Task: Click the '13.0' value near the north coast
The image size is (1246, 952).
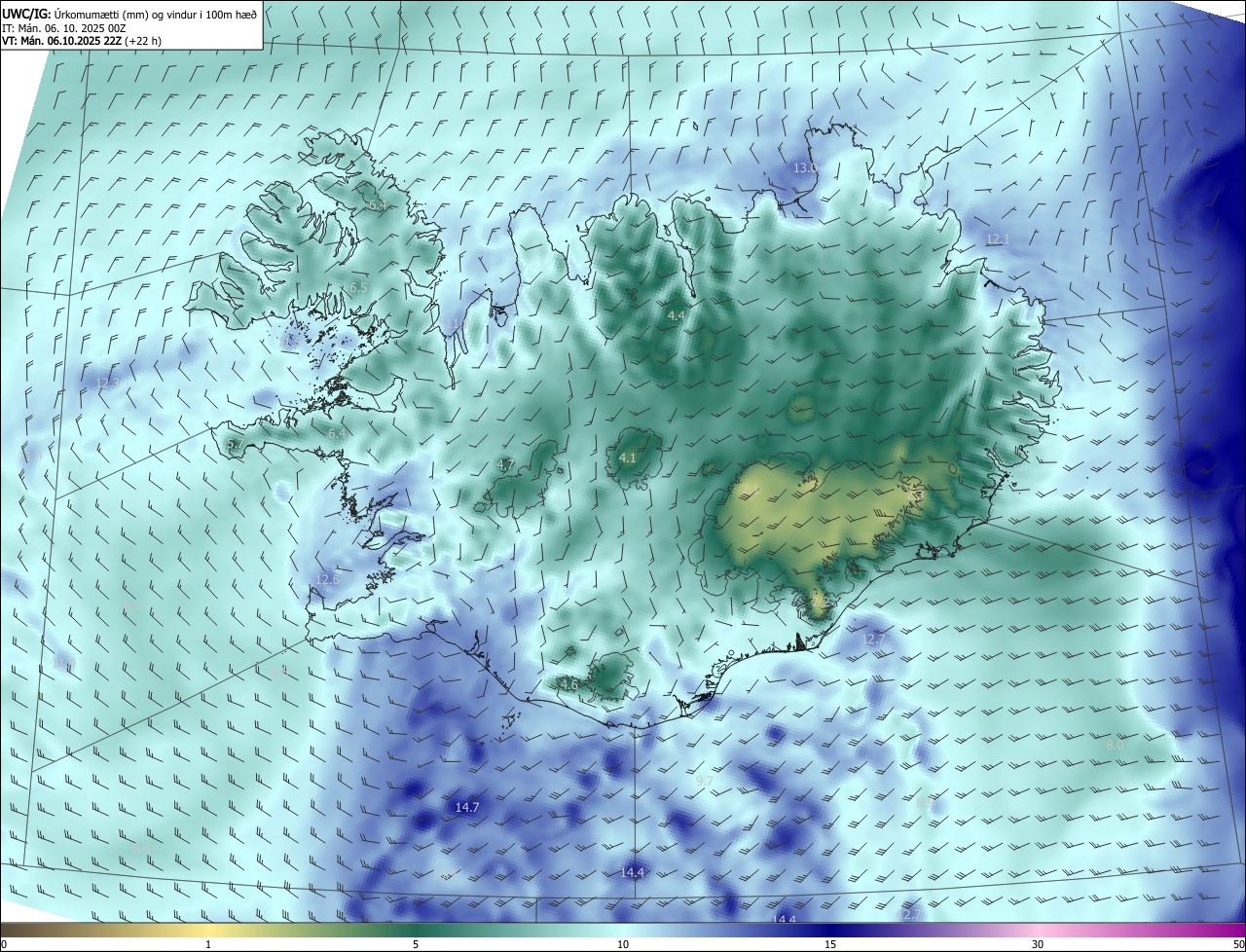Action: point(805,167)
